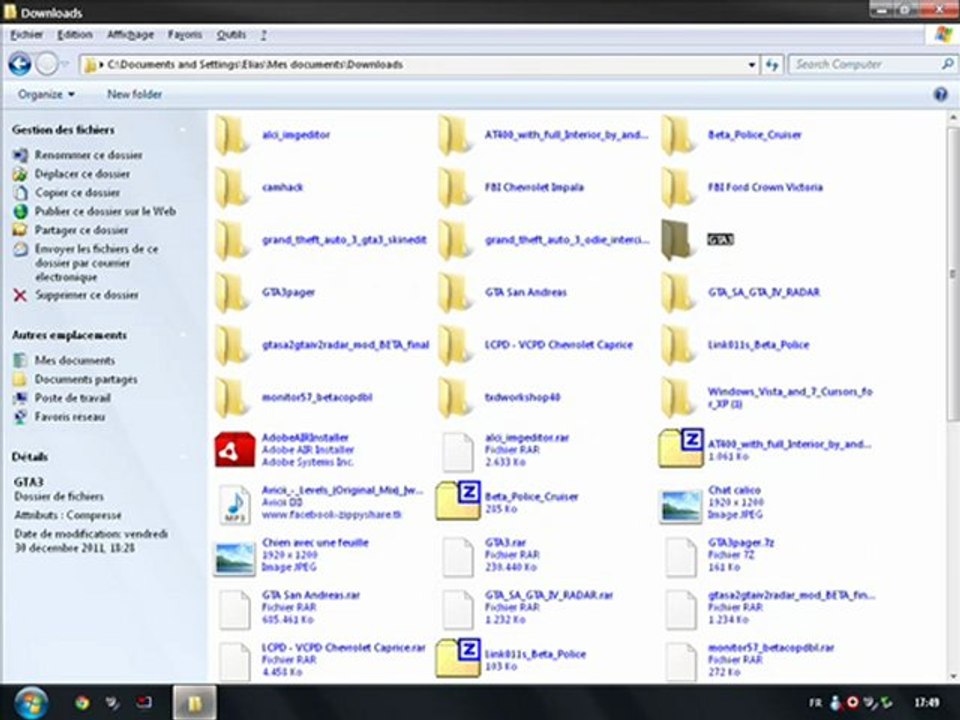Select the GTA San Andreas.rar file name
This screenshot has height=720, width=960.
311,595
